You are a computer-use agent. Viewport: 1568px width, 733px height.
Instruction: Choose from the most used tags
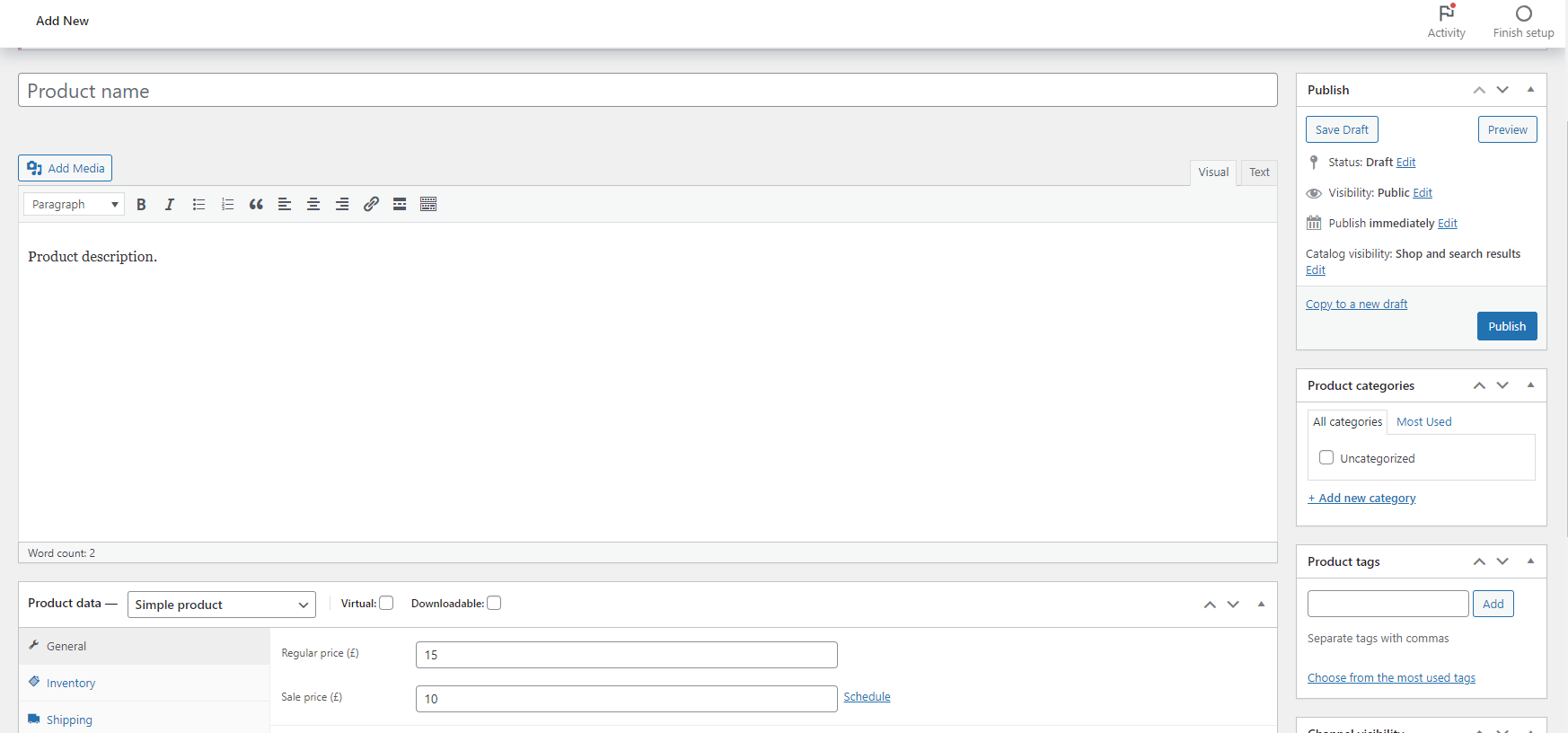1391,678
